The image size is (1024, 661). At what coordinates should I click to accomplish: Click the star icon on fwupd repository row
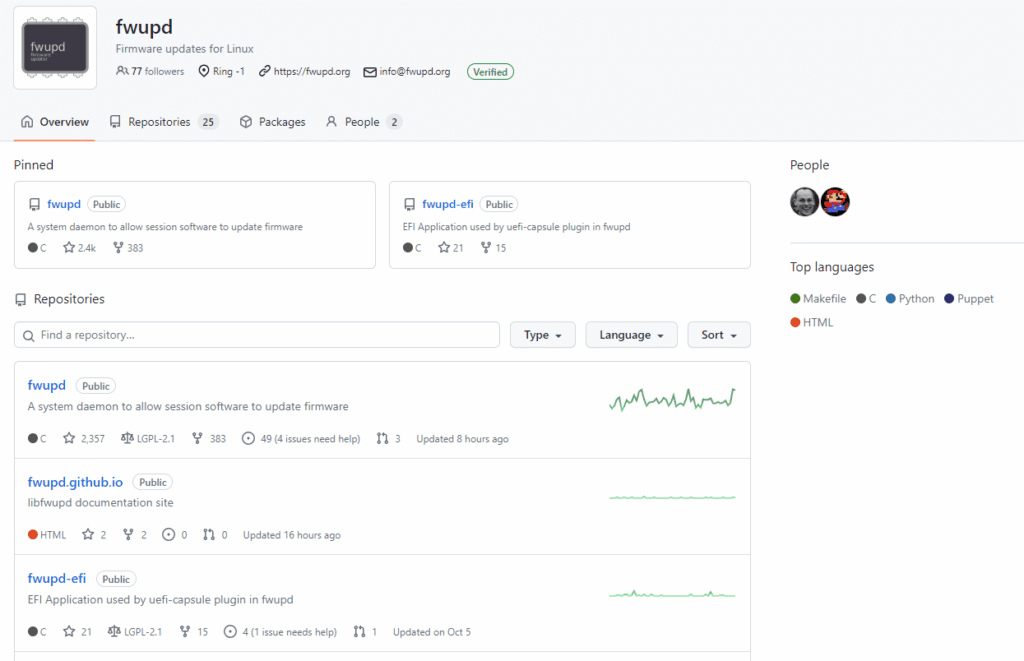(x=69, y=438)
